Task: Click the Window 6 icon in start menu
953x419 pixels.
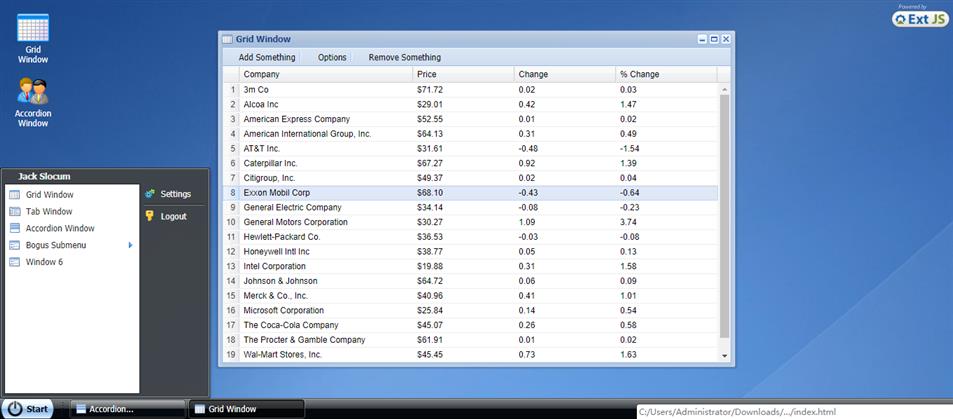Action: coord(15,262)
